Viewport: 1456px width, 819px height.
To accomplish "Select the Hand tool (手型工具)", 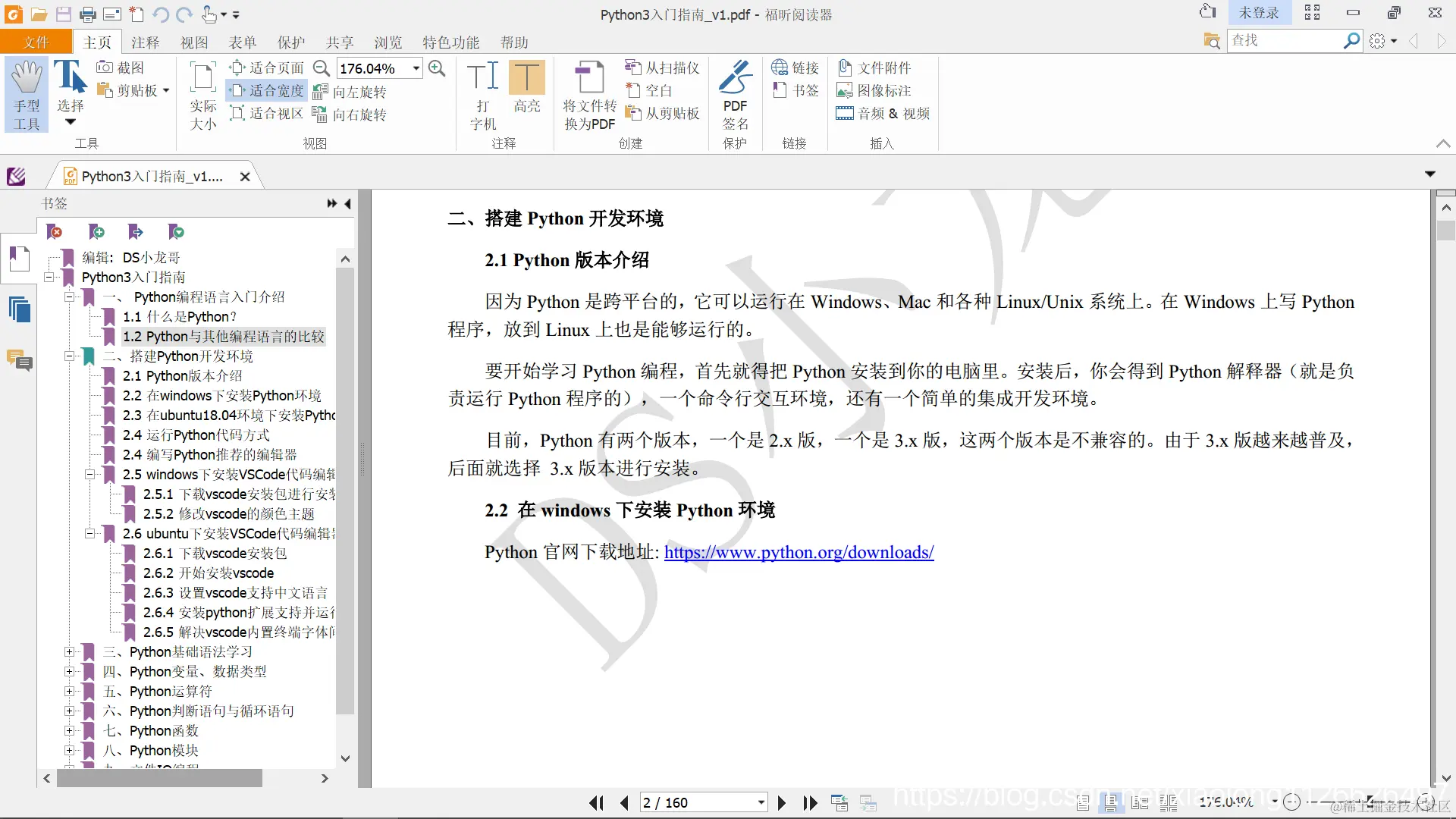I will 27,94.
